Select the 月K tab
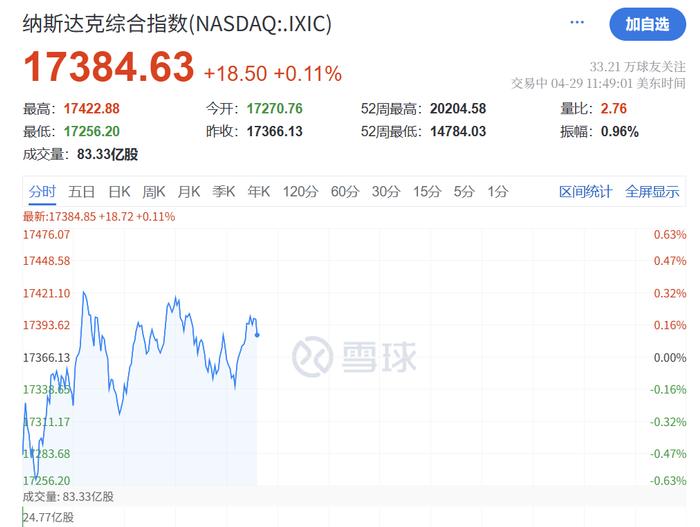Viewport: 700px width, 527px height. 189,192
